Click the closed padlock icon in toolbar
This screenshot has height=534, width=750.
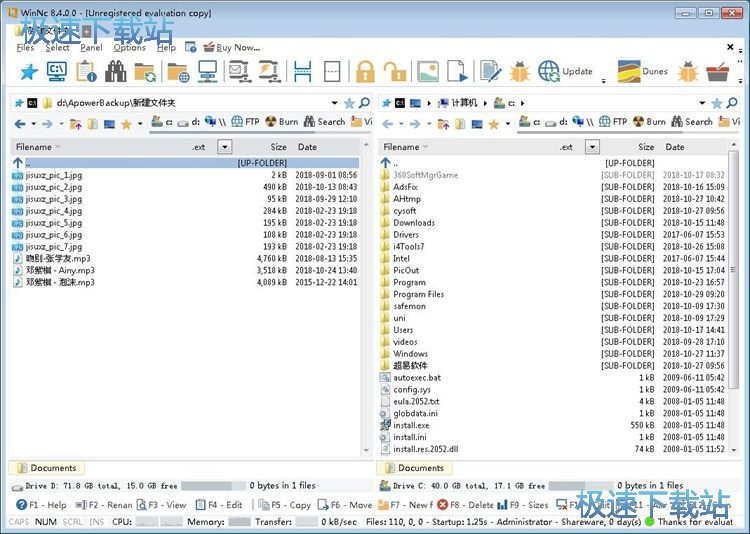364,71
